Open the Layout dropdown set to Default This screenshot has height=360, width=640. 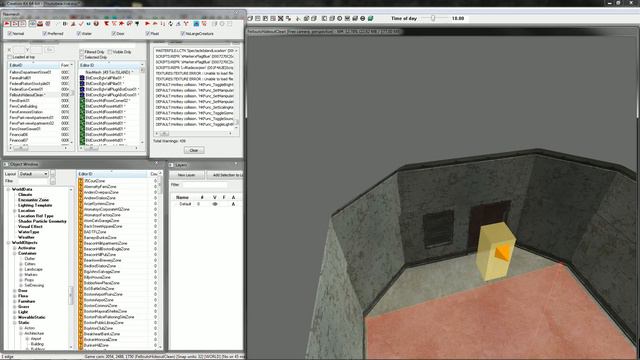33,174
